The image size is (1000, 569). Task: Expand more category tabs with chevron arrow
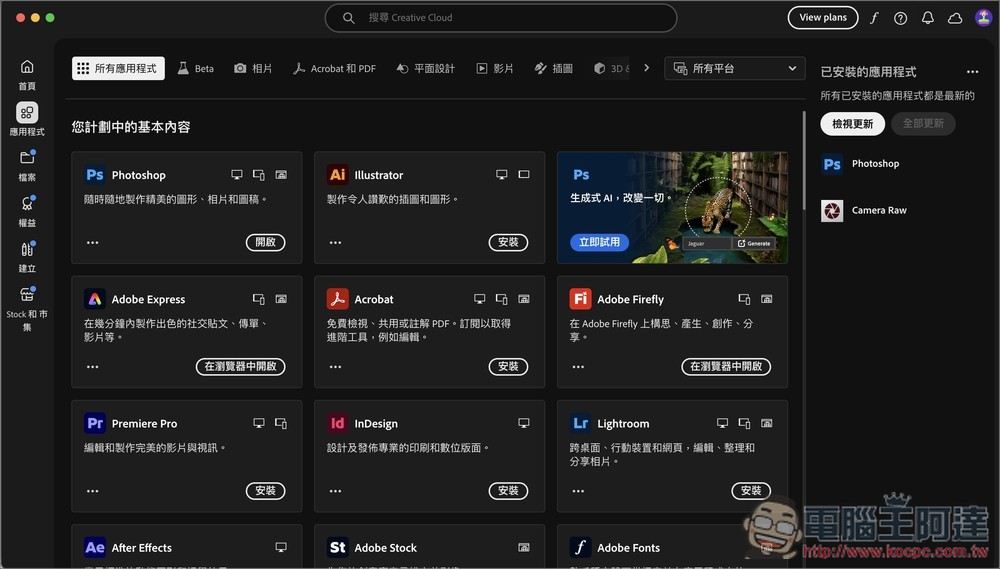pyautogui.click(x=647, y=68)
